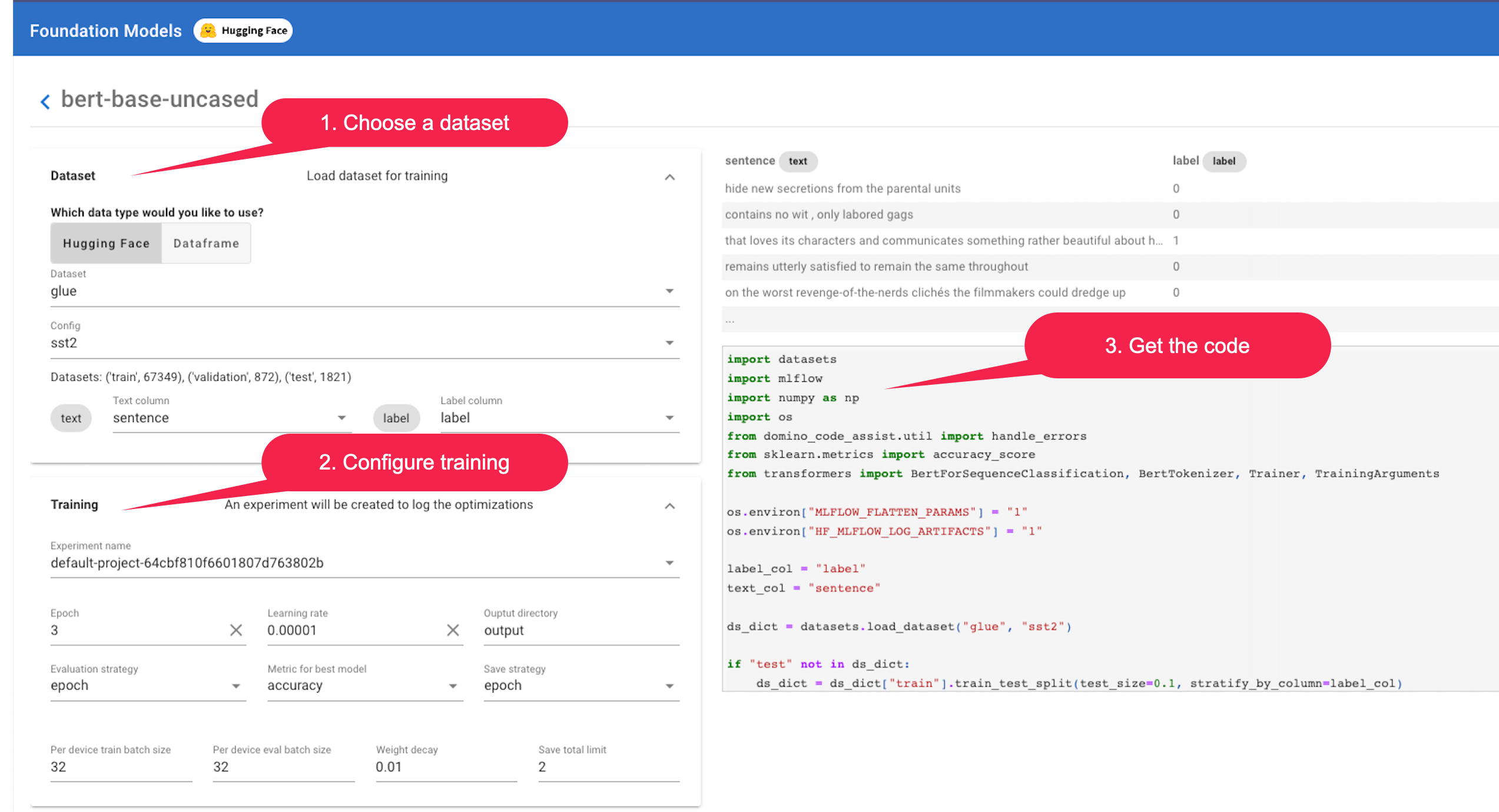Click the 'ds_dict = datasets.load_dataset' code line
Screen dimensions: 1499x812
899,627
